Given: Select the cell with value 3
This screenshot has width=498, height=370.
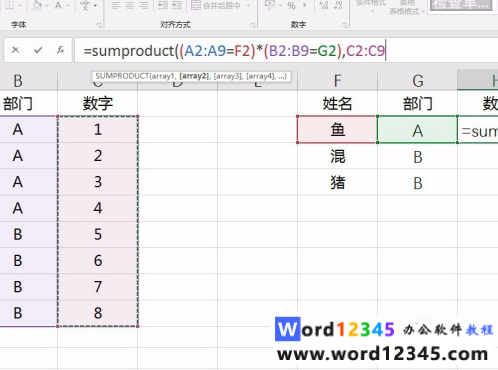Looking at the screenshot, I should tap(98, 182).
